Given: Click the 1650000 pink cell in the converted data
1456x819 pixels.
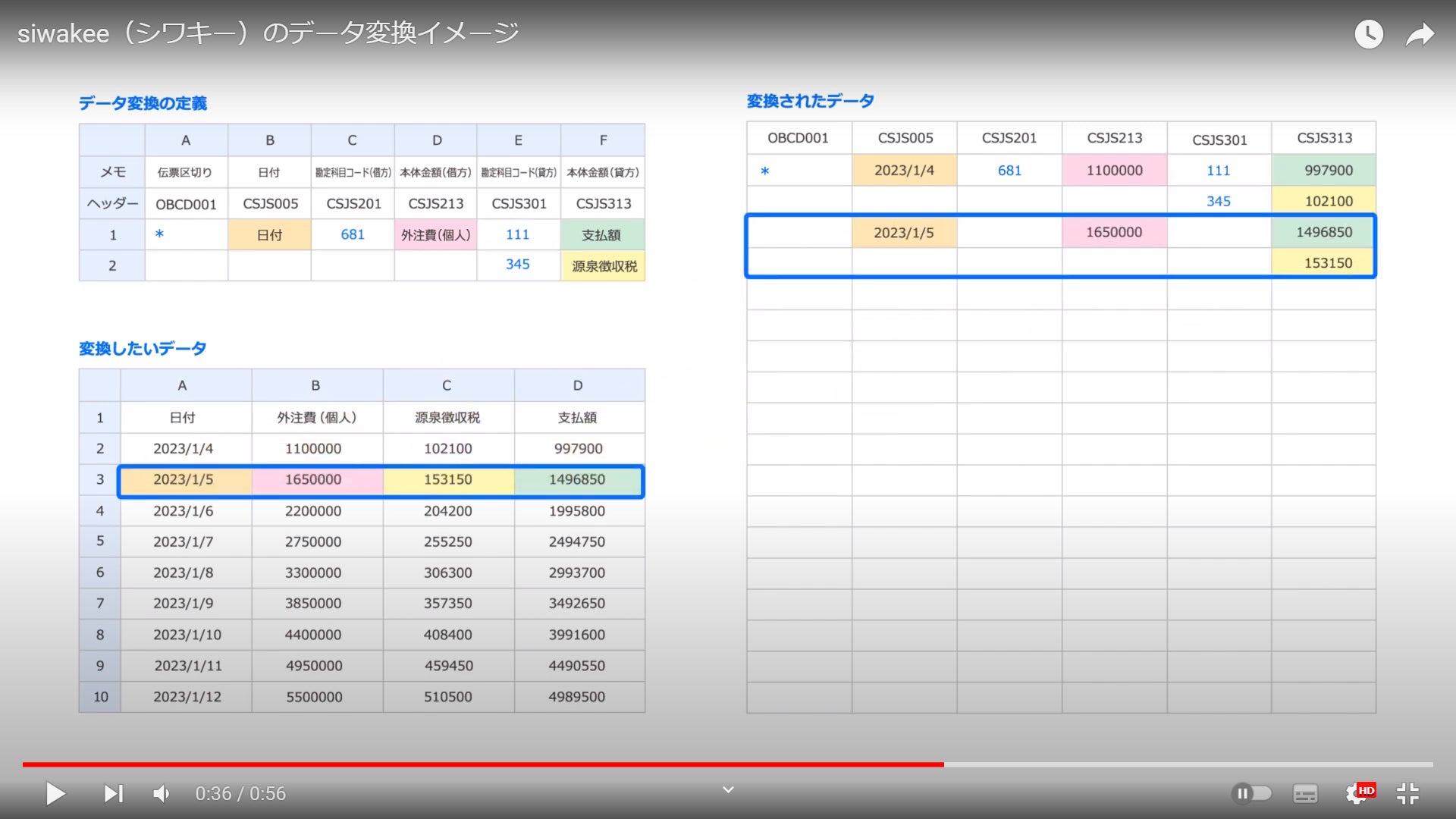Looking at the screenshot, I should pos(1113,232).
